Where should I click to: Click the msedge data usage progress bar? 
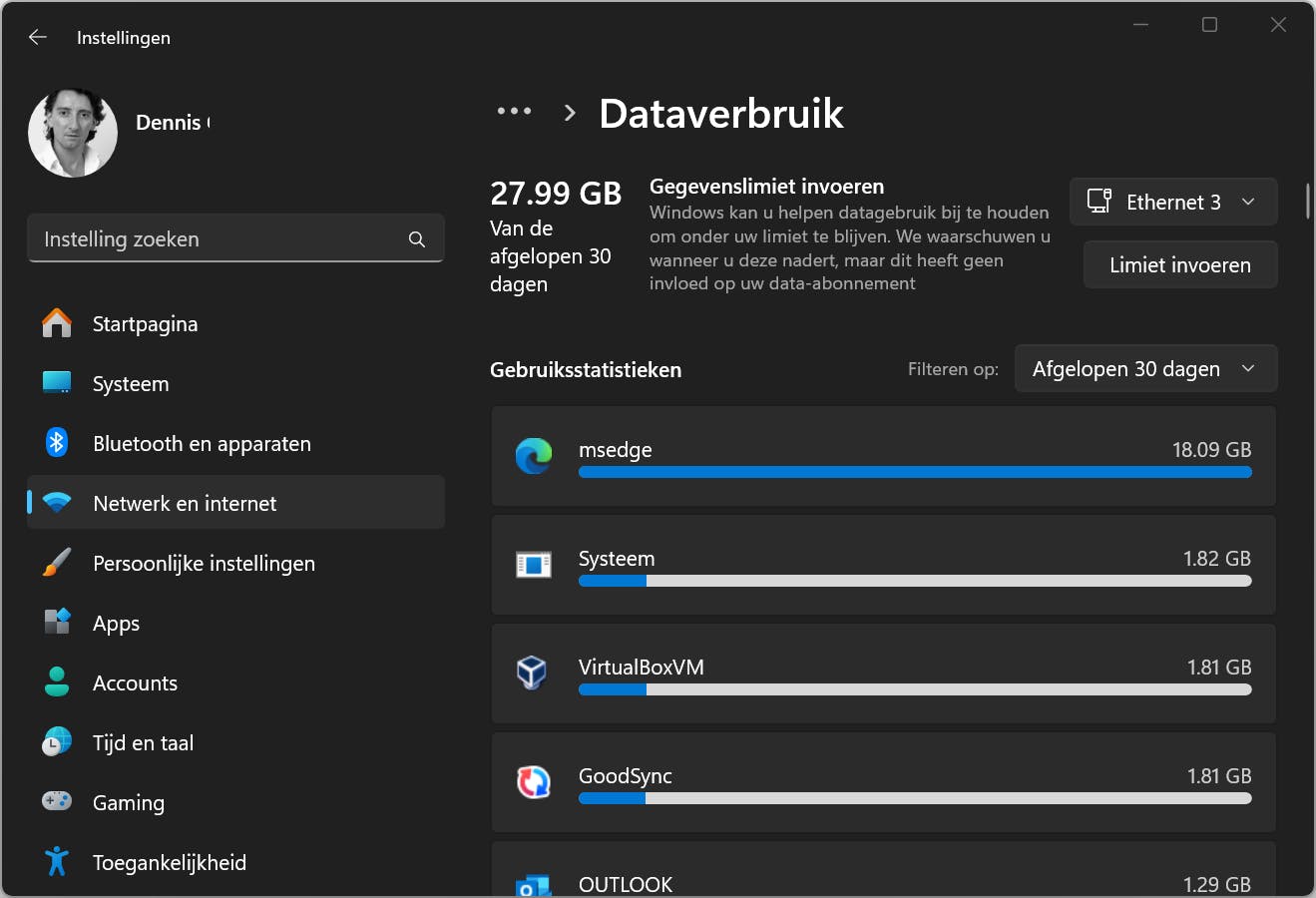914,472
